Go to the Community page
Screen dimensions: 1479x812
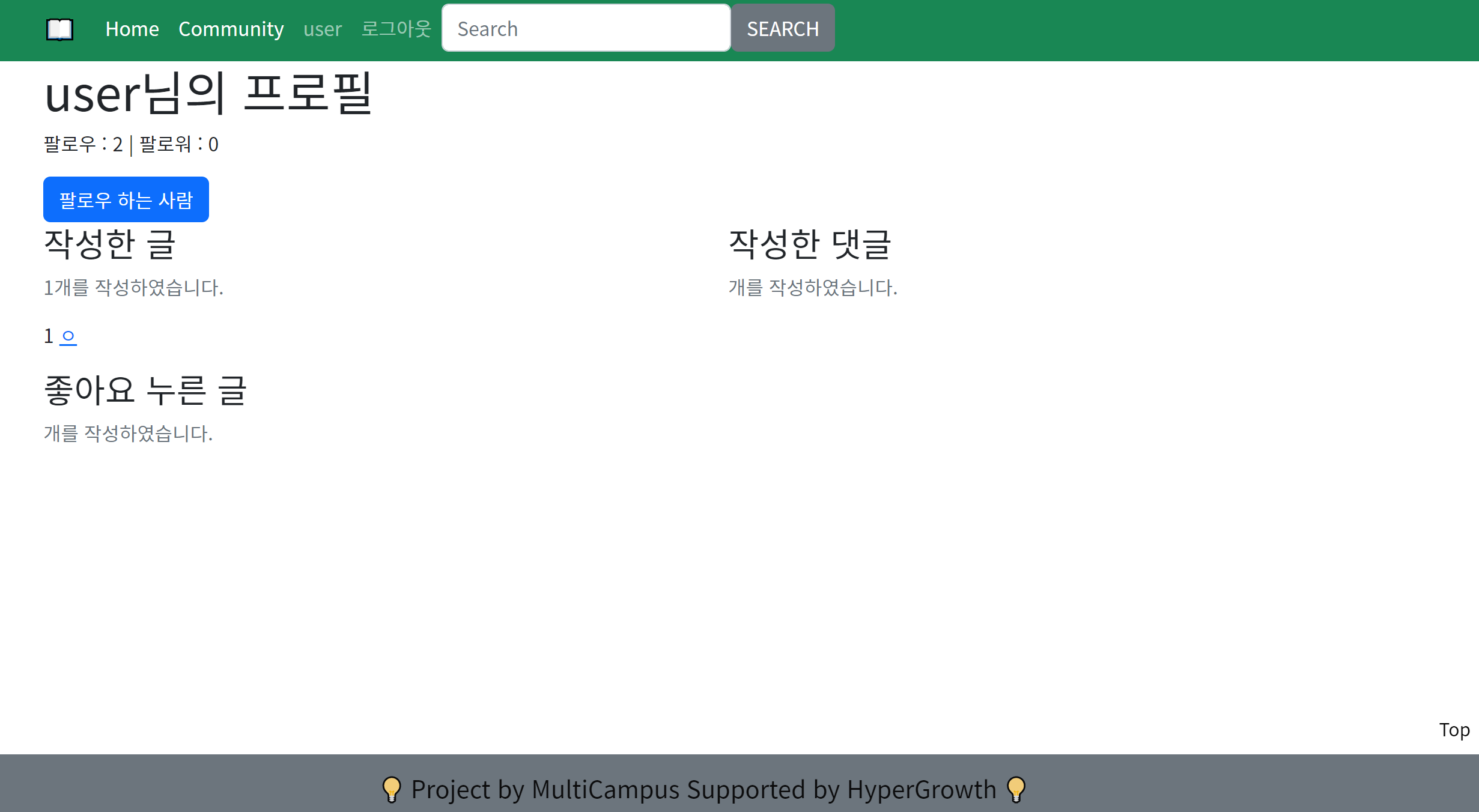coord(231,29)
